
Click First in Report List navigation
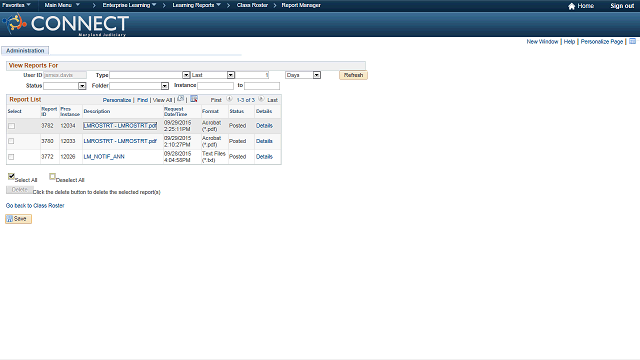click(x=216, y=100)
